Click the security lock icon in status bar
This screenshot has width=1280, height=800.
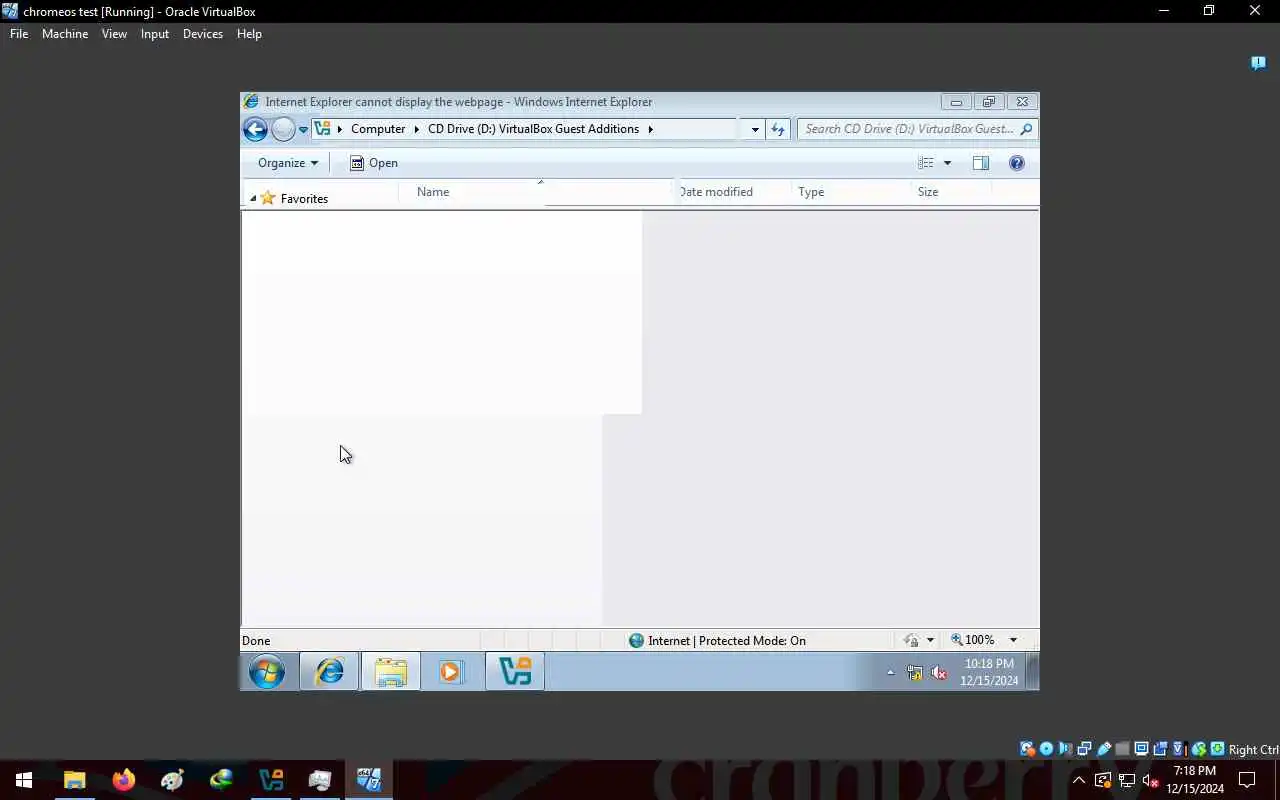coord(911,641)
